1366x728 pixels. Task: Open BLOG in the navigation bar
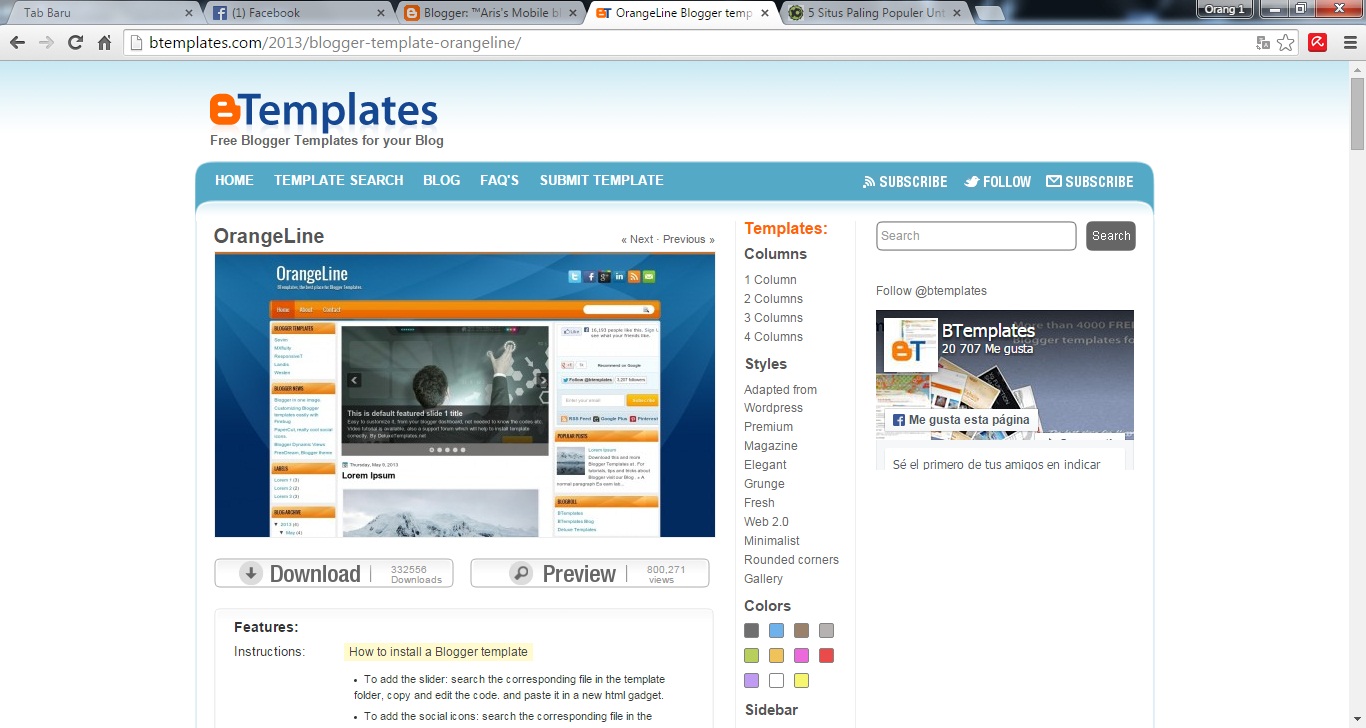(442, 180)
